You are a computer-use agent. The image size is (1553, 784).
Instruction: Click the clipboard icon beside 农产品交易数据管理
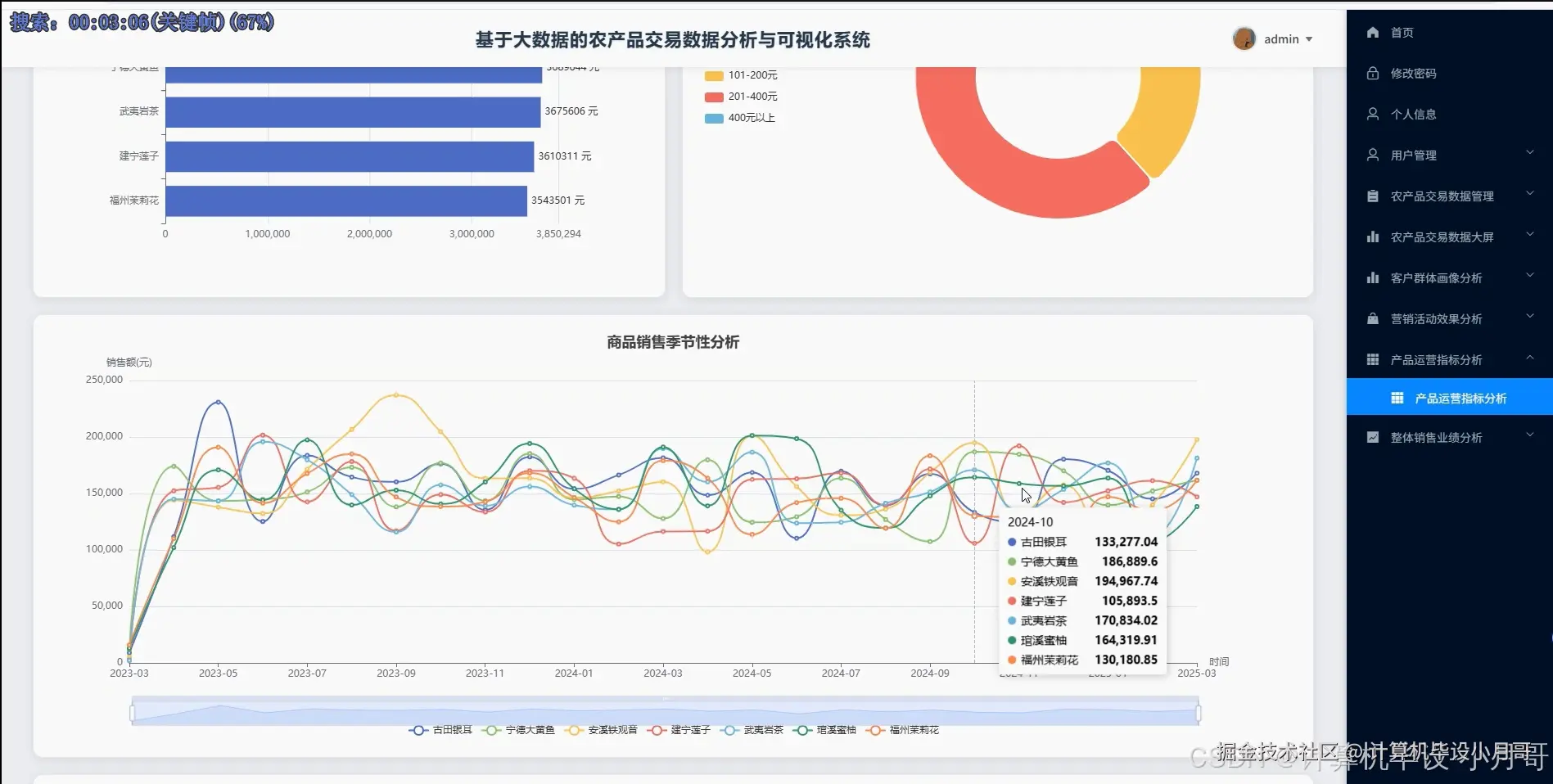point(1373,196)
